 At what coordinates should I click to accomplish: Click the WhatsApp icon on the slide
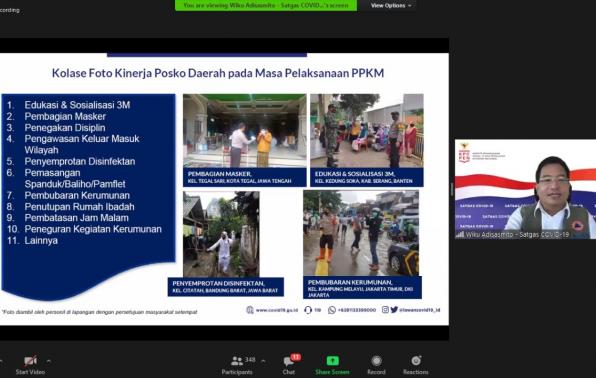332,310
